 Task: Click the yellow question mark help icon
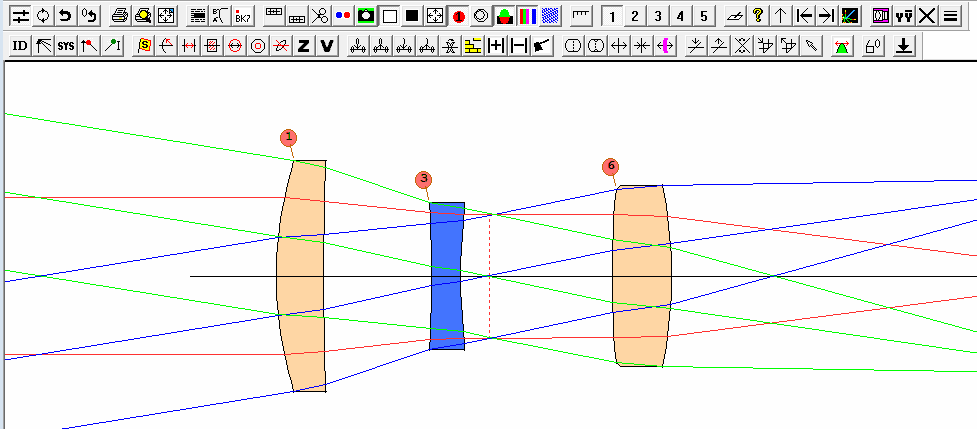[x=758, y=16]
